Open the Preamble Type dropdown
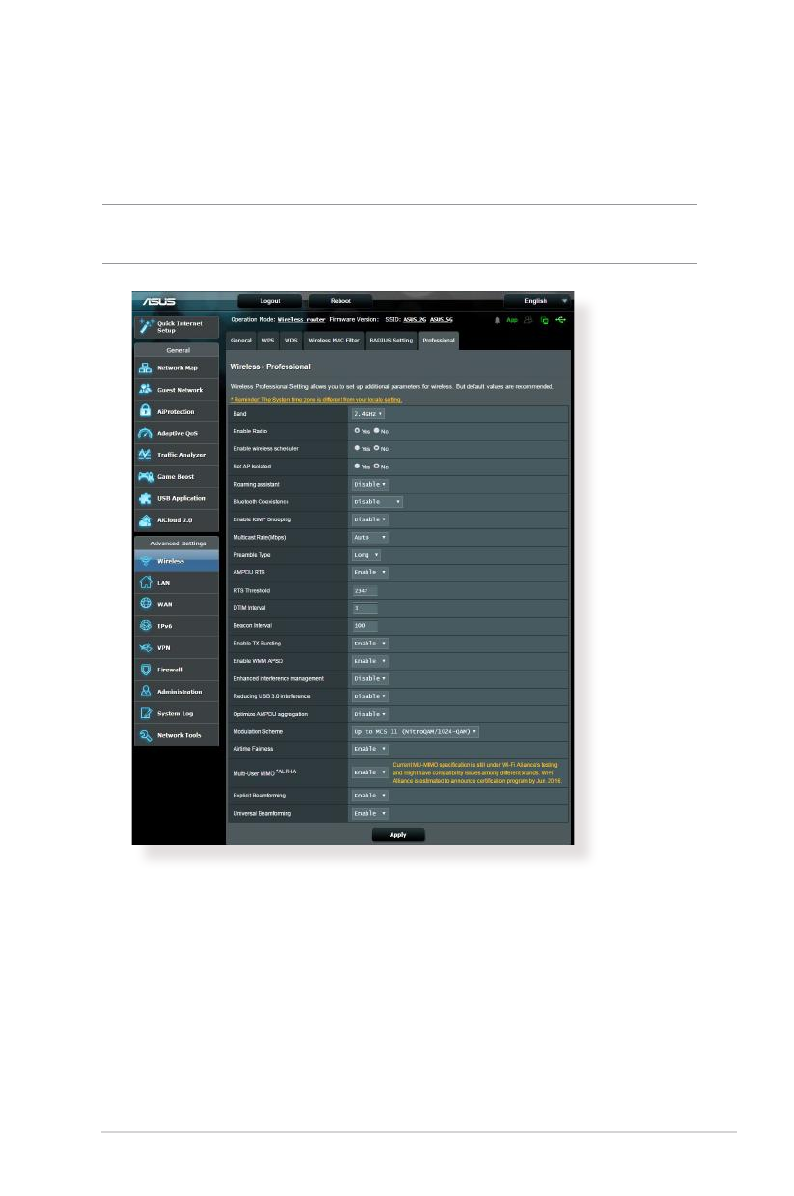This screenshot has width=794, height=1196. pyautogui.click(x=366, y=554)
